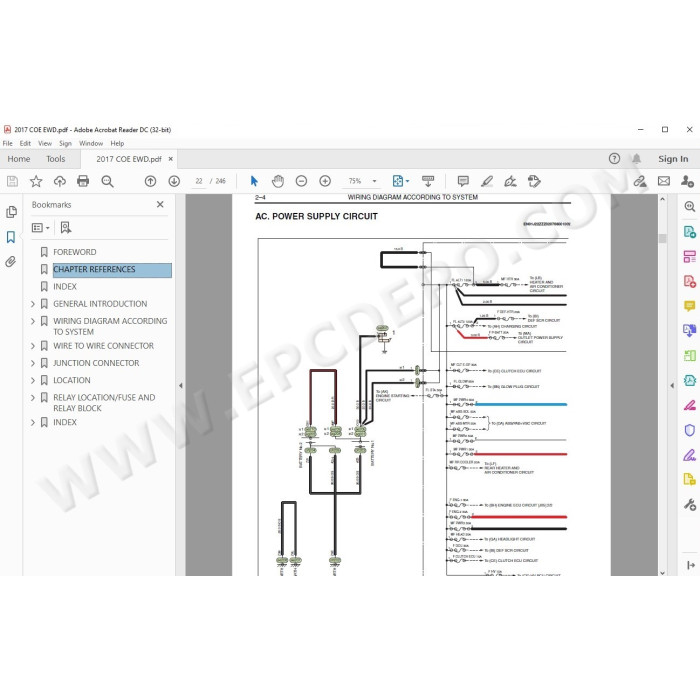
Task: Expand the WIRE TO WIRE CONNECTOR bookmark
Action: pyautogui.click(x=33, y=346)
